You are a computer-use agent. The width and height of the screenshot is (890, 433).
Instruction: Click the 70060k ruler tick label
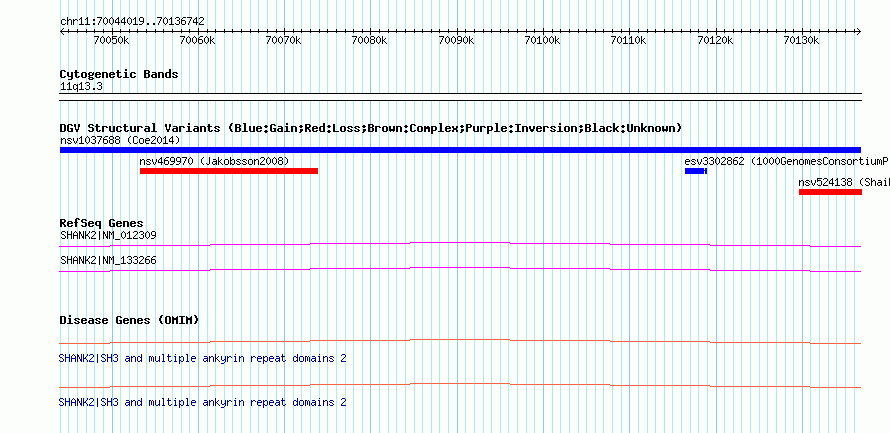pos(198,40)
